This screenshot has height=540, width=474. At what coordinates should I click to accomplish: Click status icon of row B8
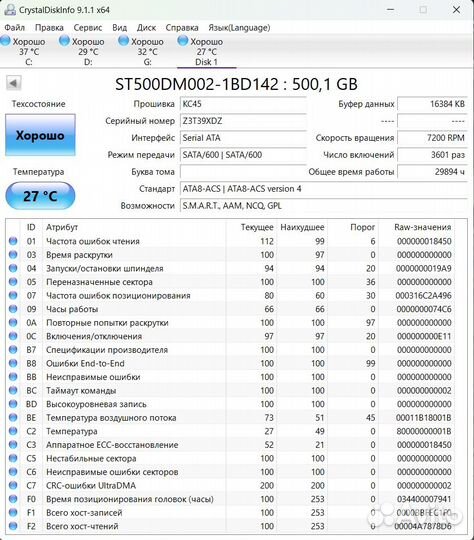coord(13,363)
